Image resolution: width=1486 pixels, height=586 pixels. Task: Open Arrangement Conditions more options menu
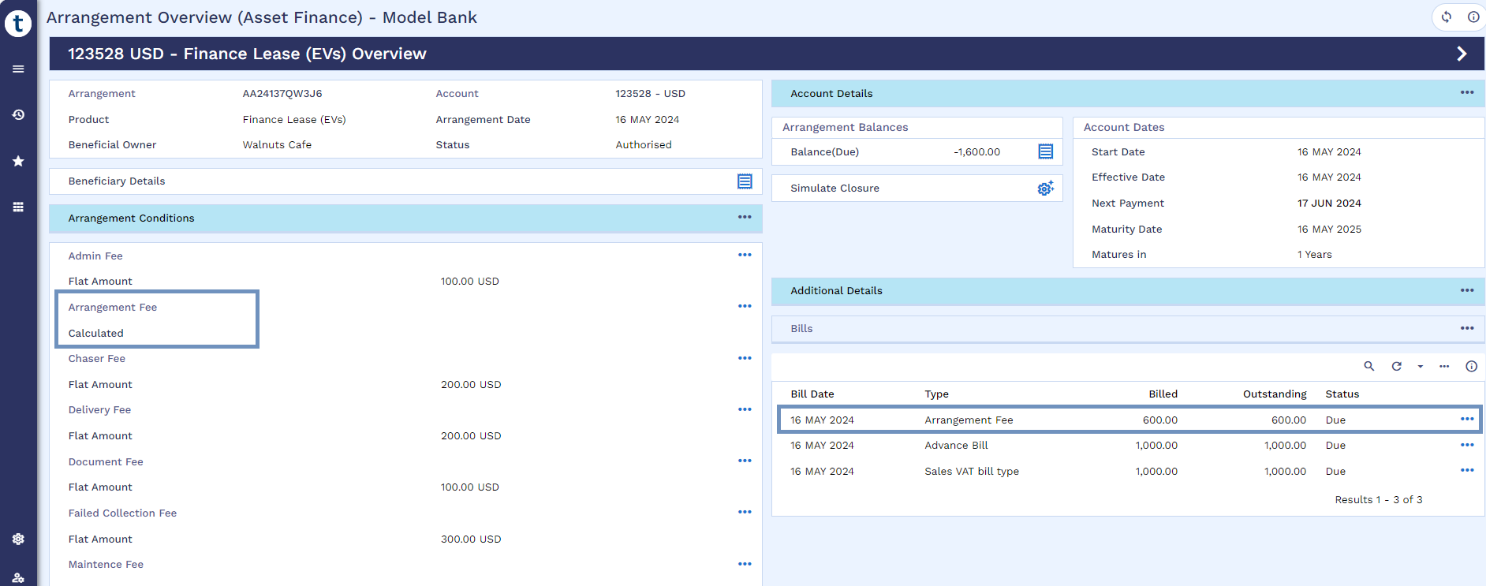point(744,217)
